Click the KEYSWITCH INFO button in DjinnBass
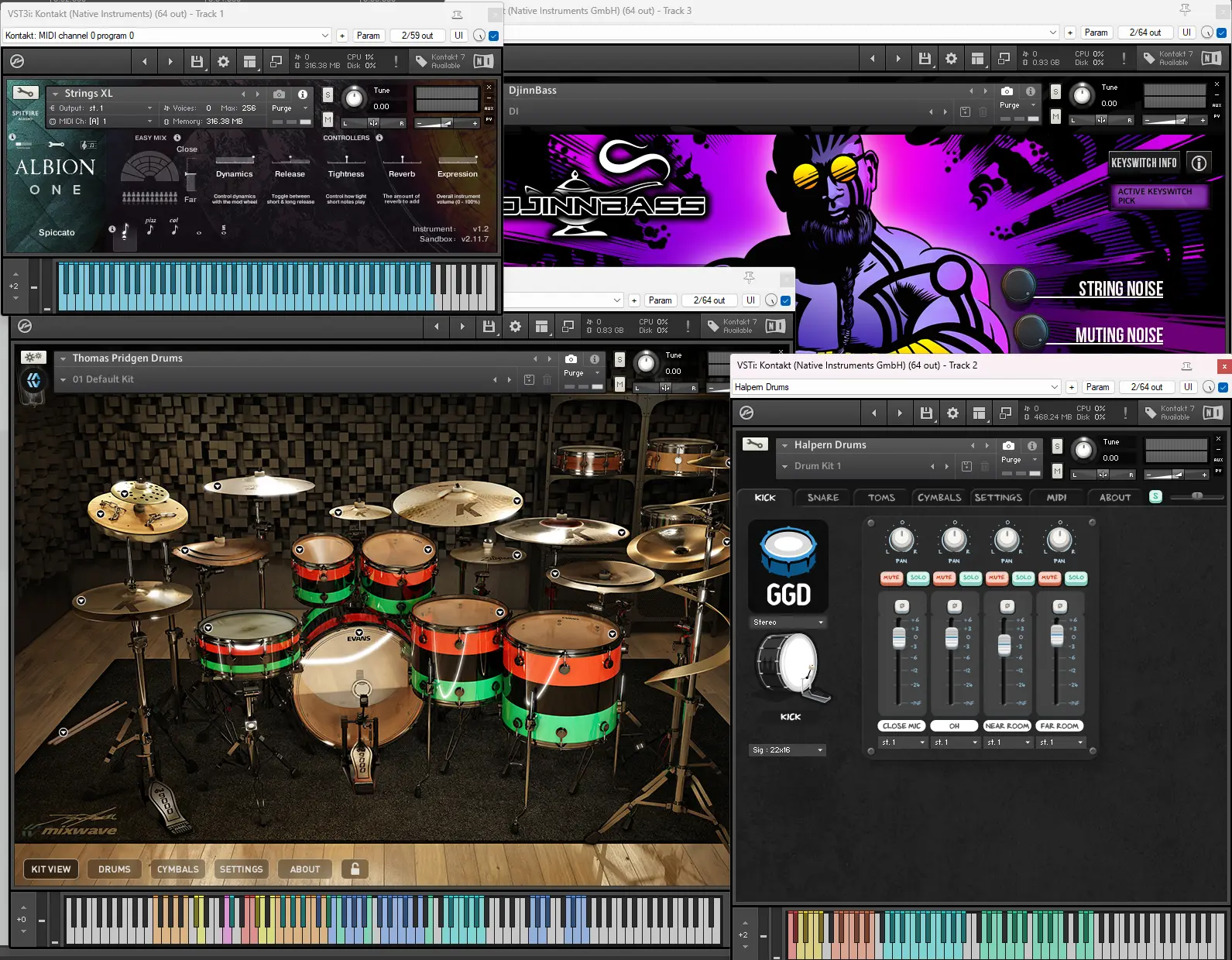This screenshot has height=960, width=1232. tap(1144, 163)
